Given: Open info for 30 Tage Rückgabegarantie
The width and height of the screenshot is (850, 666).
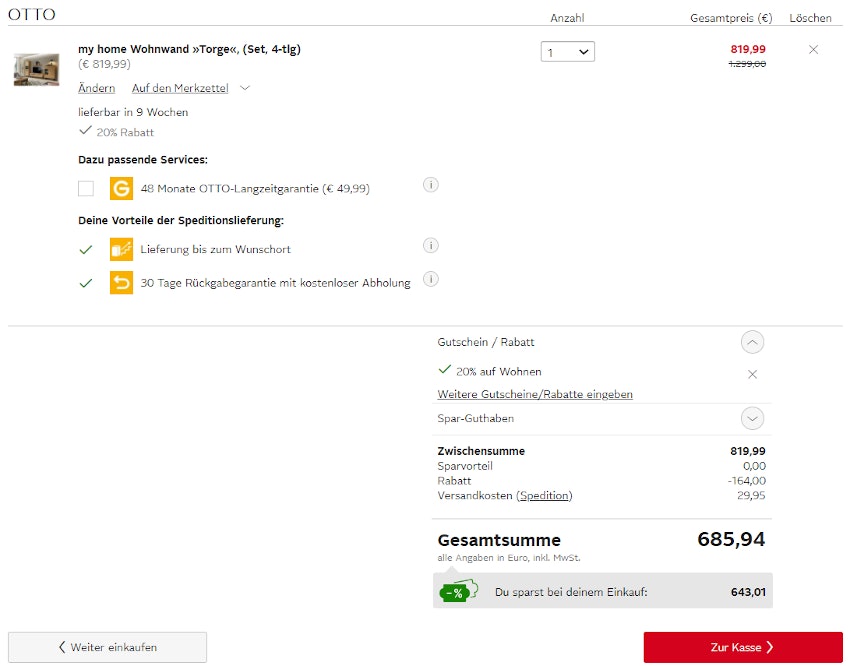Looking at the screenshot, I should (431, 279).
